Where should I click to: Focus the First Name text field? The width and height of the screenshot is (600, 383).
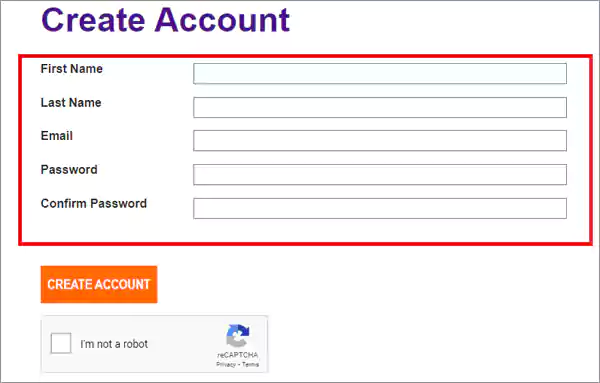pyautogui.click(x=380, y=73)
